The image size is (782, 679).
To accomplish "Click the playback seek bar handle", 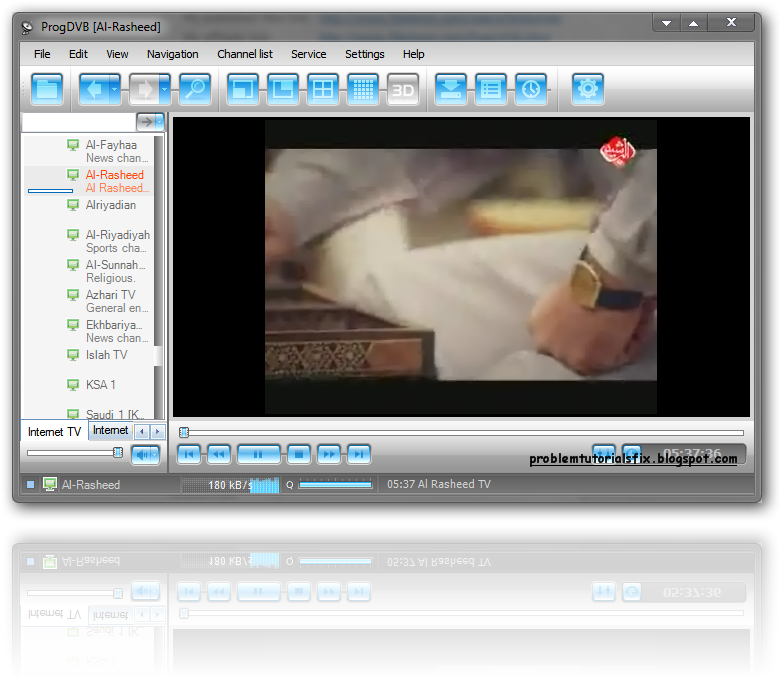I will [x=184, y=432].
